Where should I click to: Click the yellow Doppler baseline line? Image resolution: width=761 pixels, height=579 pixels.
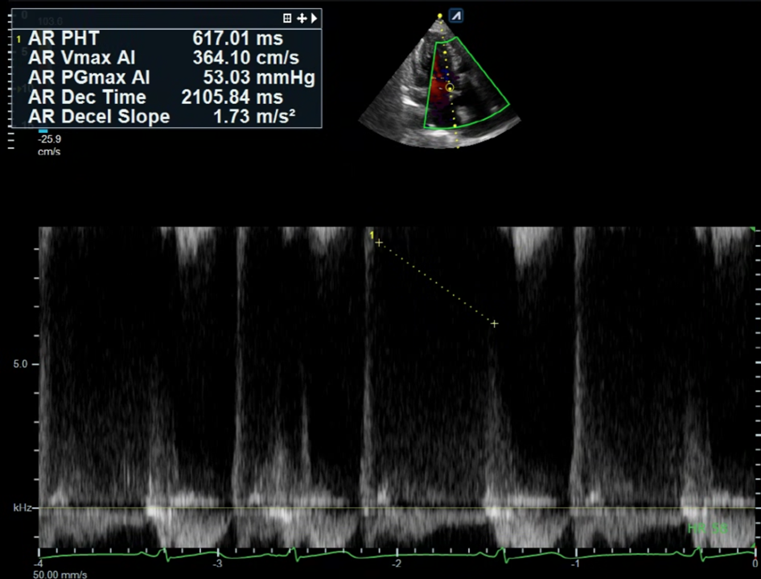[x=395, y=508]
